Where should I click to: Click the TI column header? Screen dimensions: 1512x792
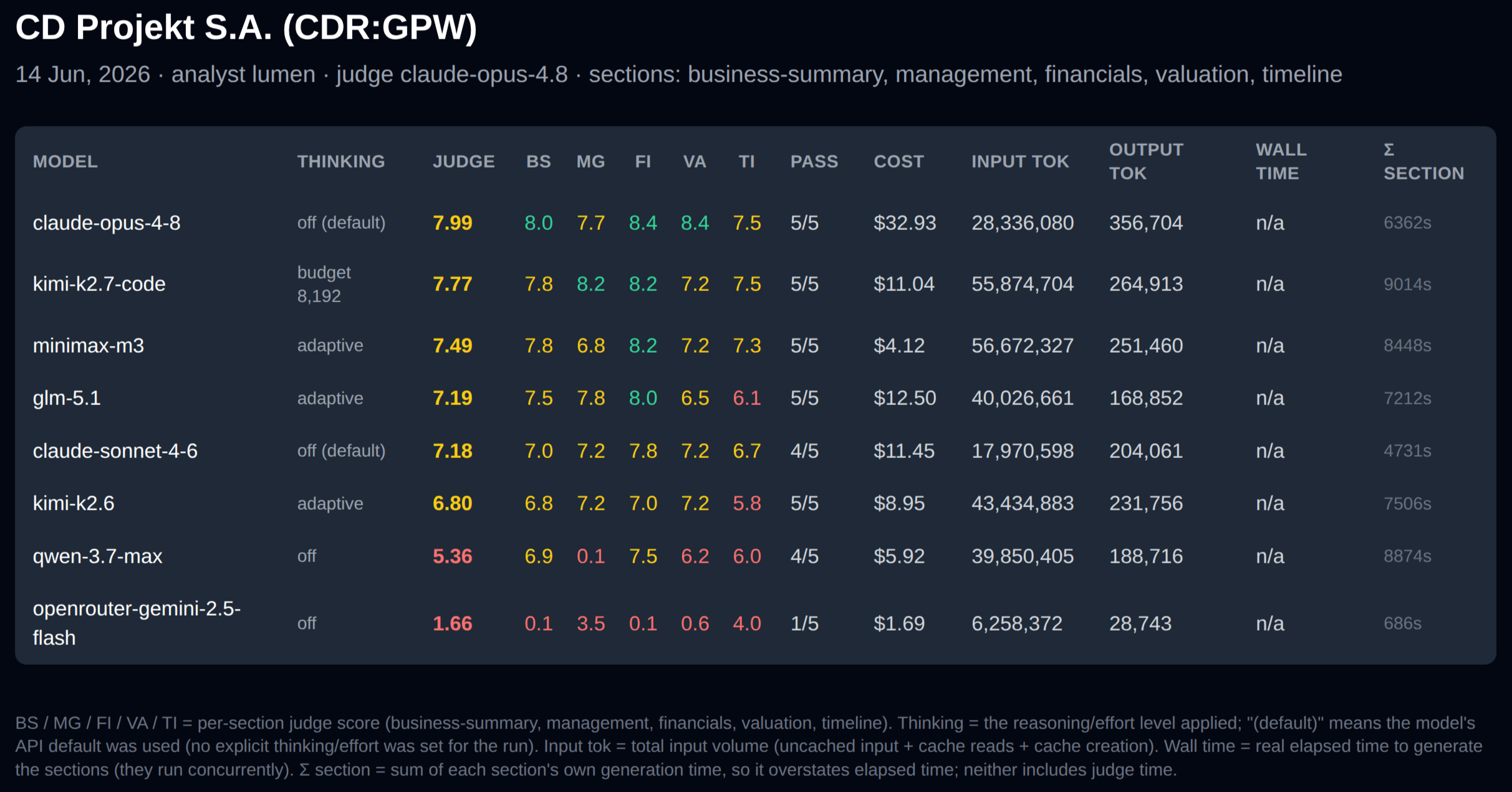click(746, 161)
